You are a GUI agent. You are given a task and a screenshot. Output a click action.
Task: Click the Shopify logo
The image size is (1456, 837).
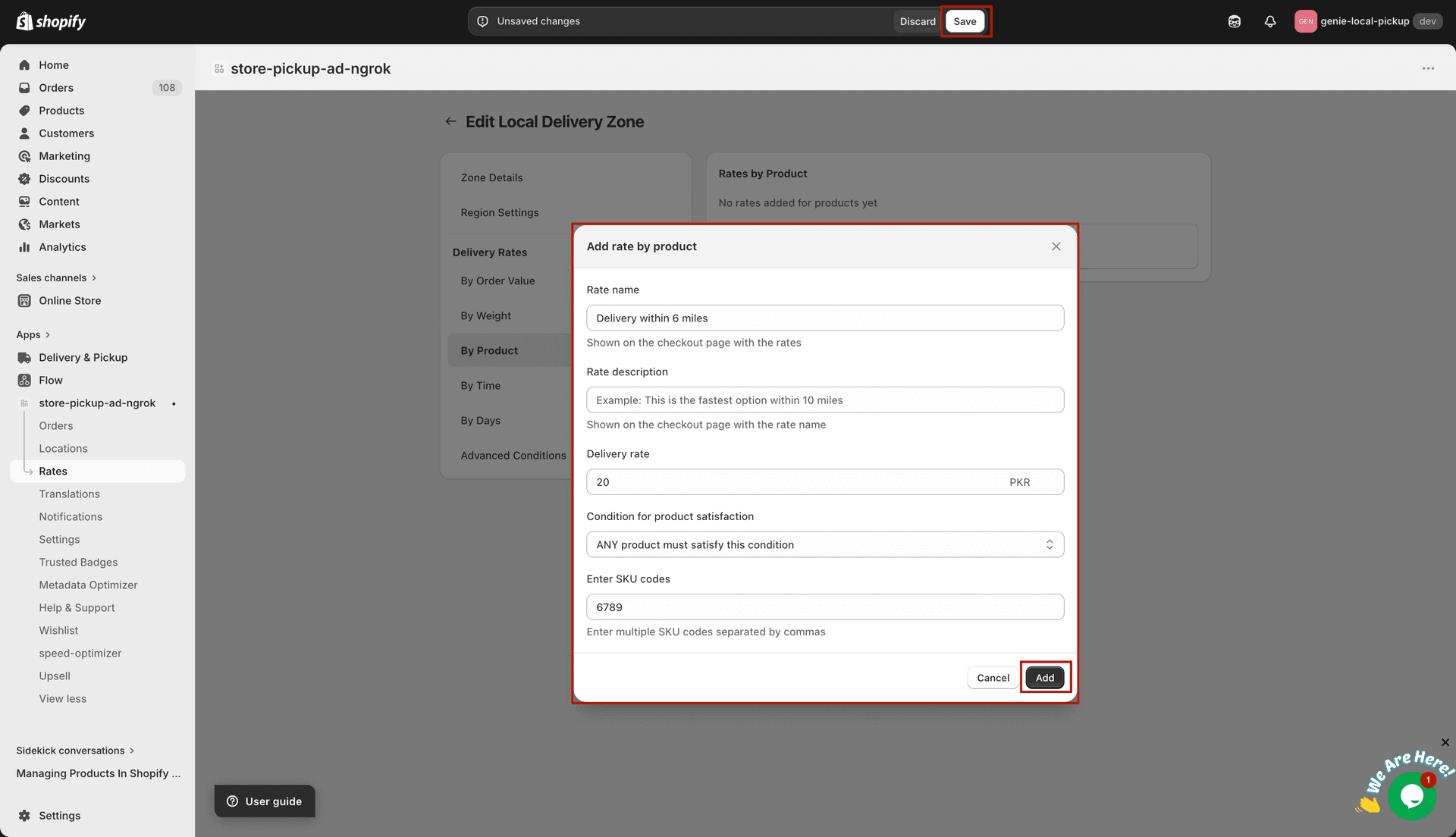[51, 21]
